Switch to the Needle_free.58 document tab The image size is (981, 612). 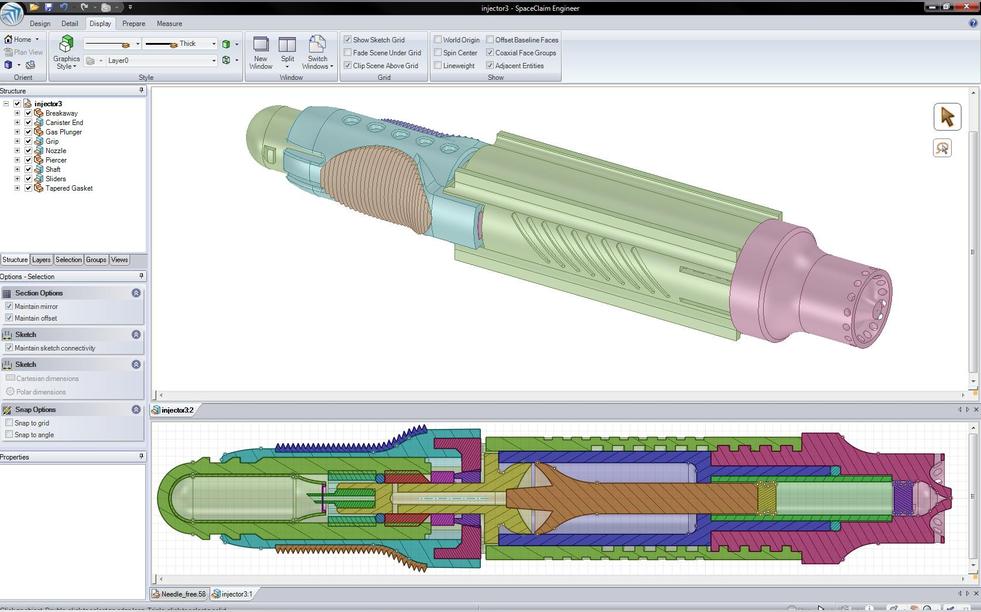(182, 594)
